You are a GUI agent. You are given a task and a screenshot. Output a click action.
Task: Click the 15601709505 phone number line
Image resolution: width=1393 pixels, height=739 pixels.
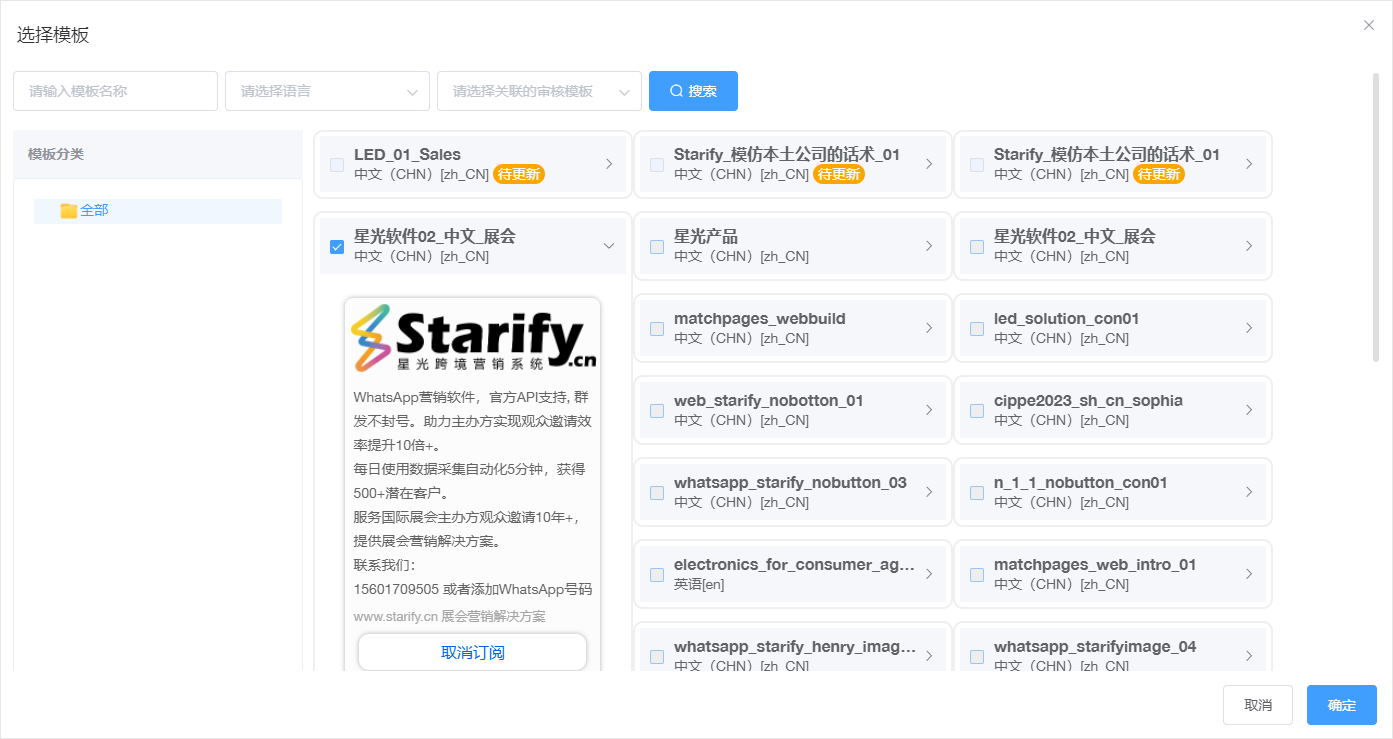[x=473, y=589]
